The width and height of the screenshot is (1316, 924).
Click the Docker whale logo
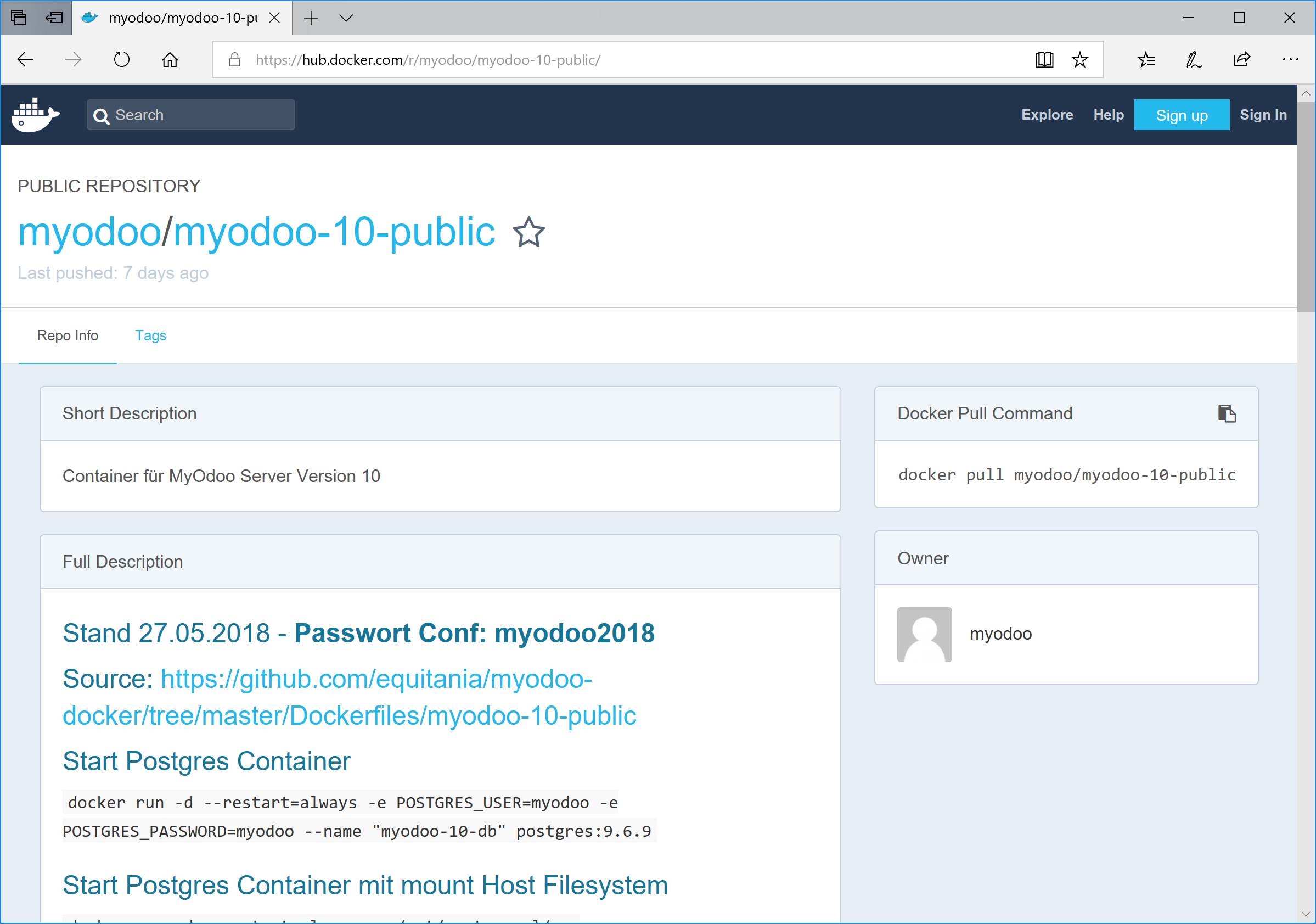[x=36, y=114]
